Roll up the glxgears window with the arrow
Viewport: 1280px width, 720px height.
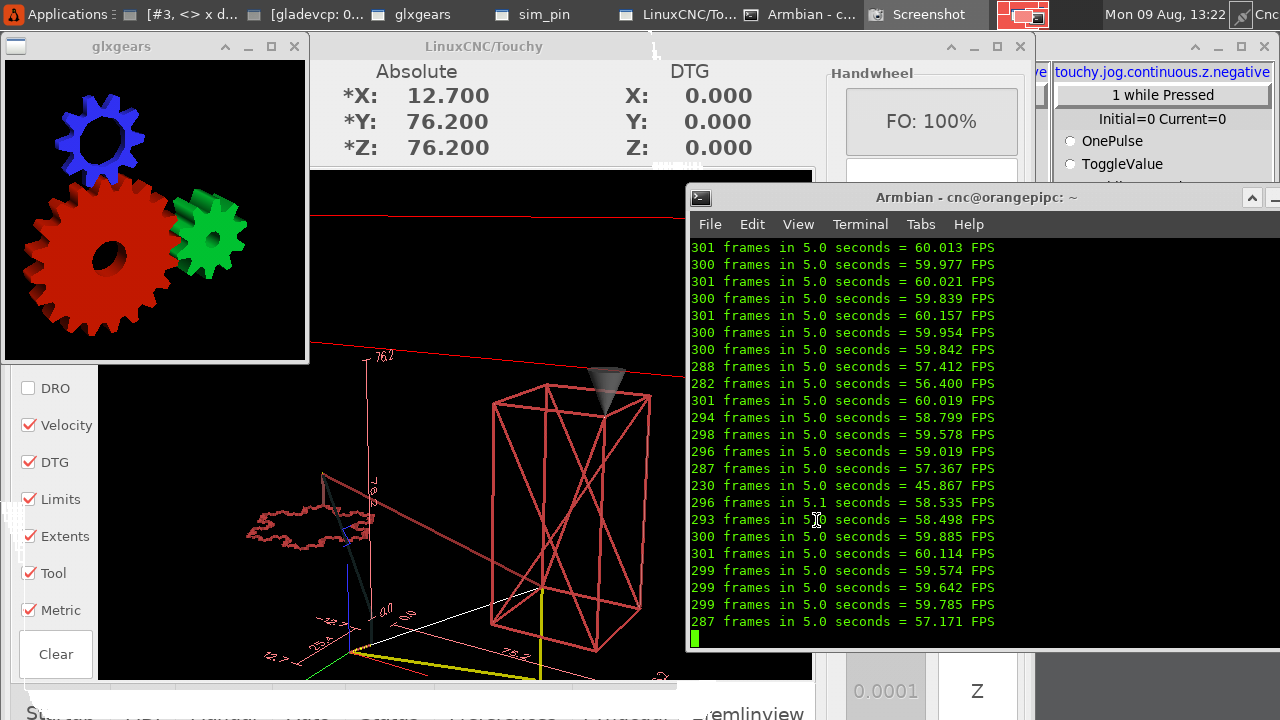224,47
